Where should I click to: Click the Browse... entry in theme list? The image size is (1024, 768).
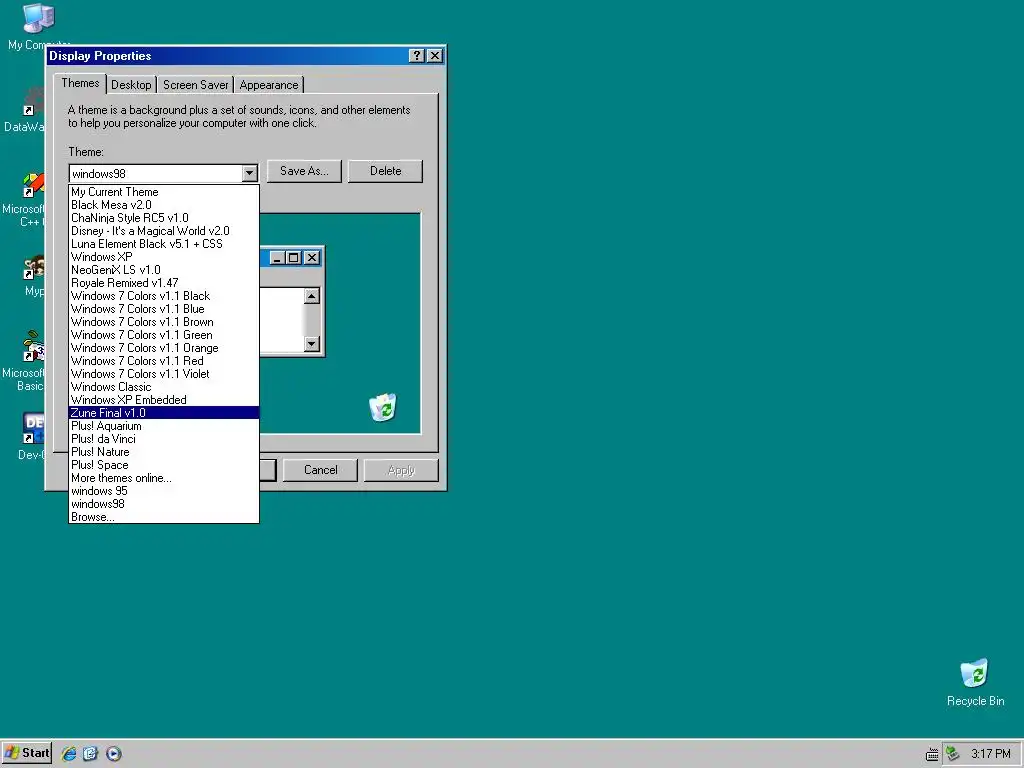[164, 517]
